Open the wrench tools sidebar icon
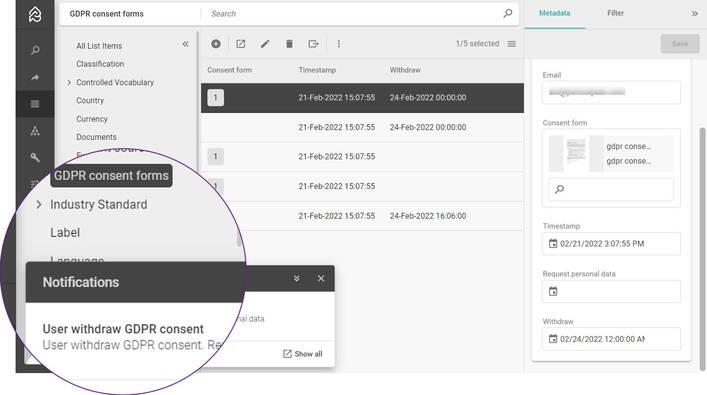 coord(35,157)
